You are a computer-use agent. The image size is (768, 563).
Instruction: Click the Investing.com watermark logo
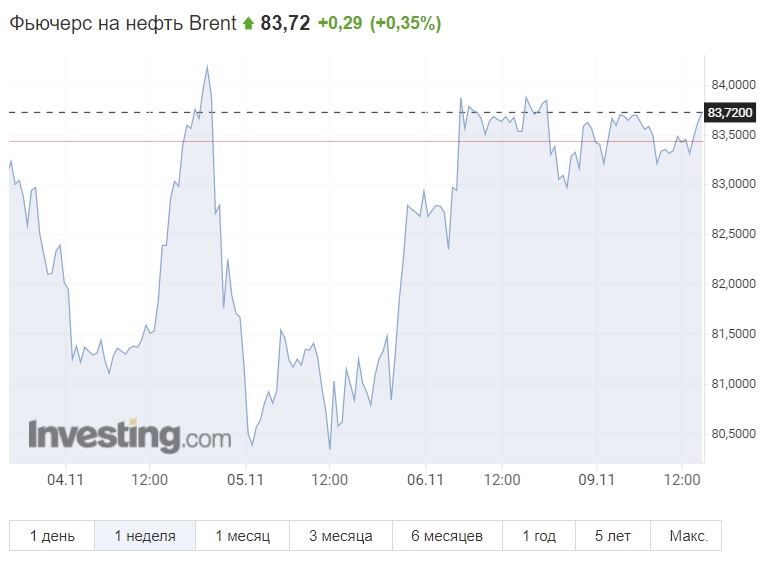tap(130, 436)
